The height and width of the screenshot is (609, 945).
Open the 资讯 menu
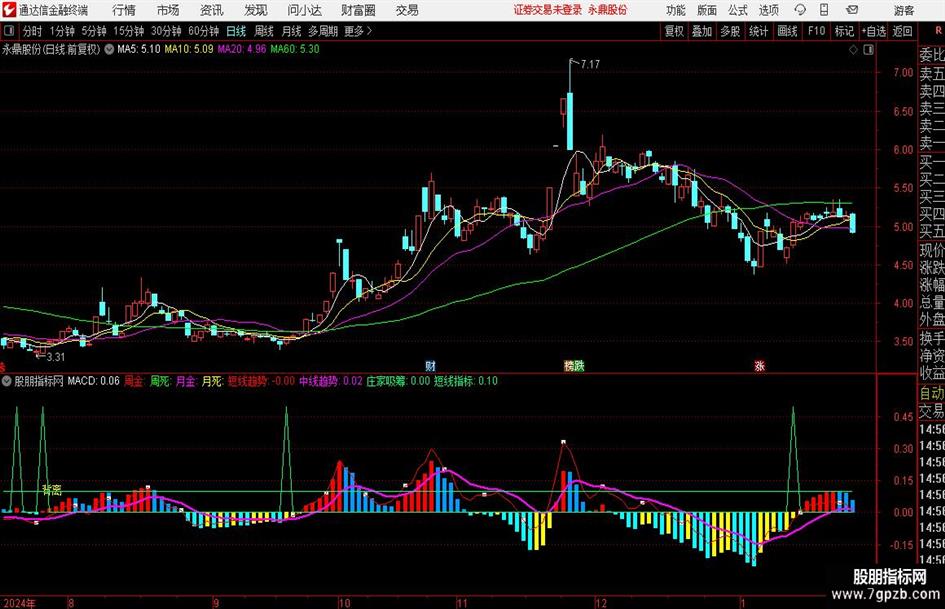(211, 10)
